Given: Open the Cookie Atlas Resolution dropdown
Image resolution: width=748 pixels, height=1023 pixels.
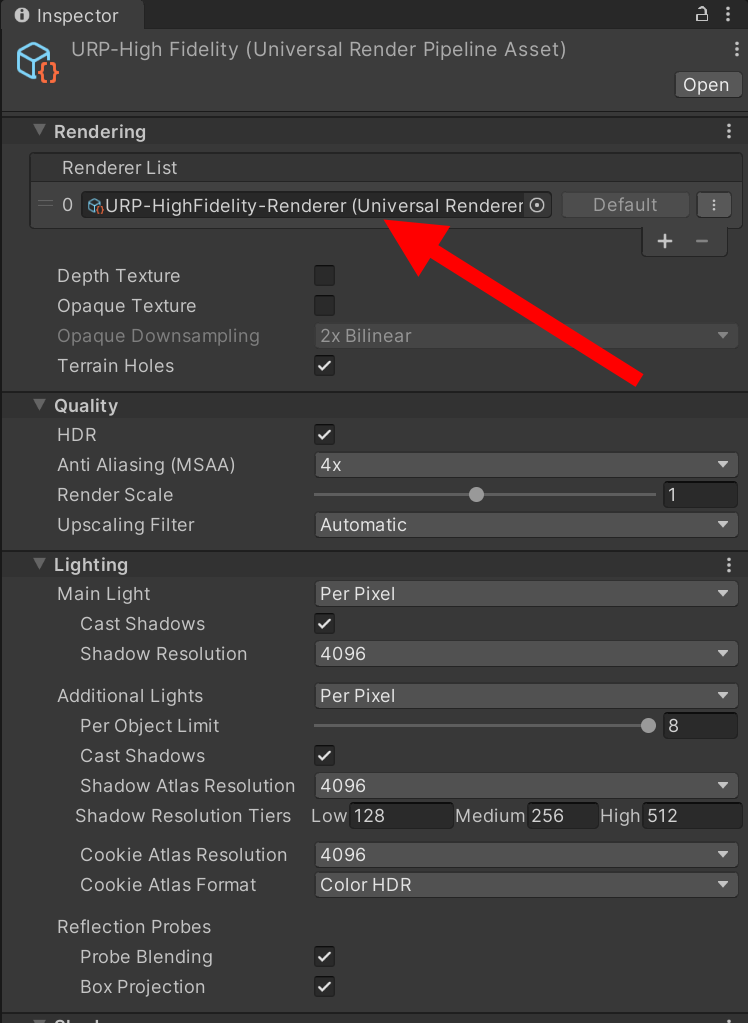Looking at the screenshot, I should [526, 855].
